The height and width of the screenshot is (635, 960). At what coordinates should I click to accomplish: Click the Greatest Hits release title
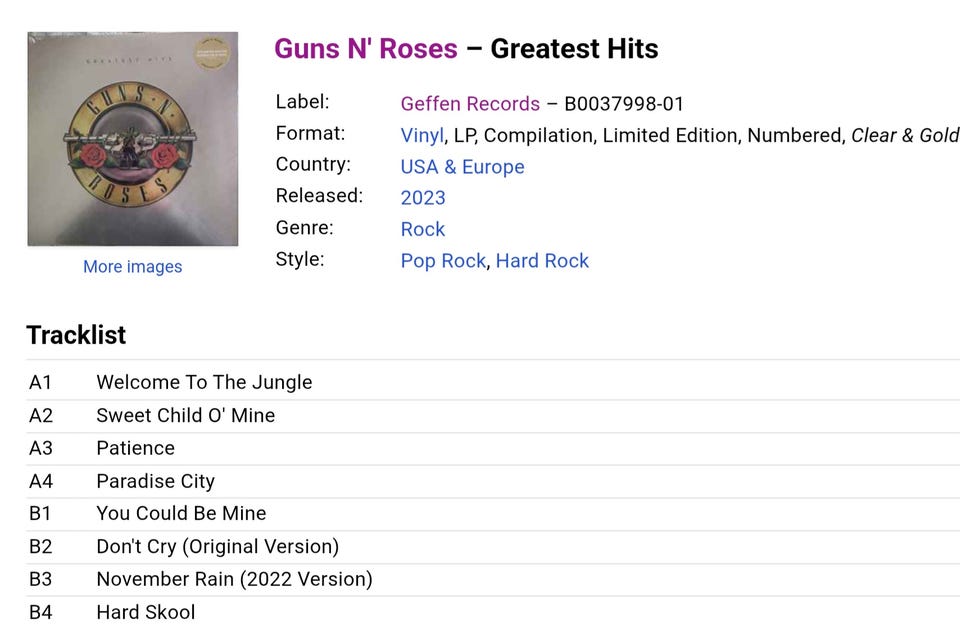tap(574, 49)
